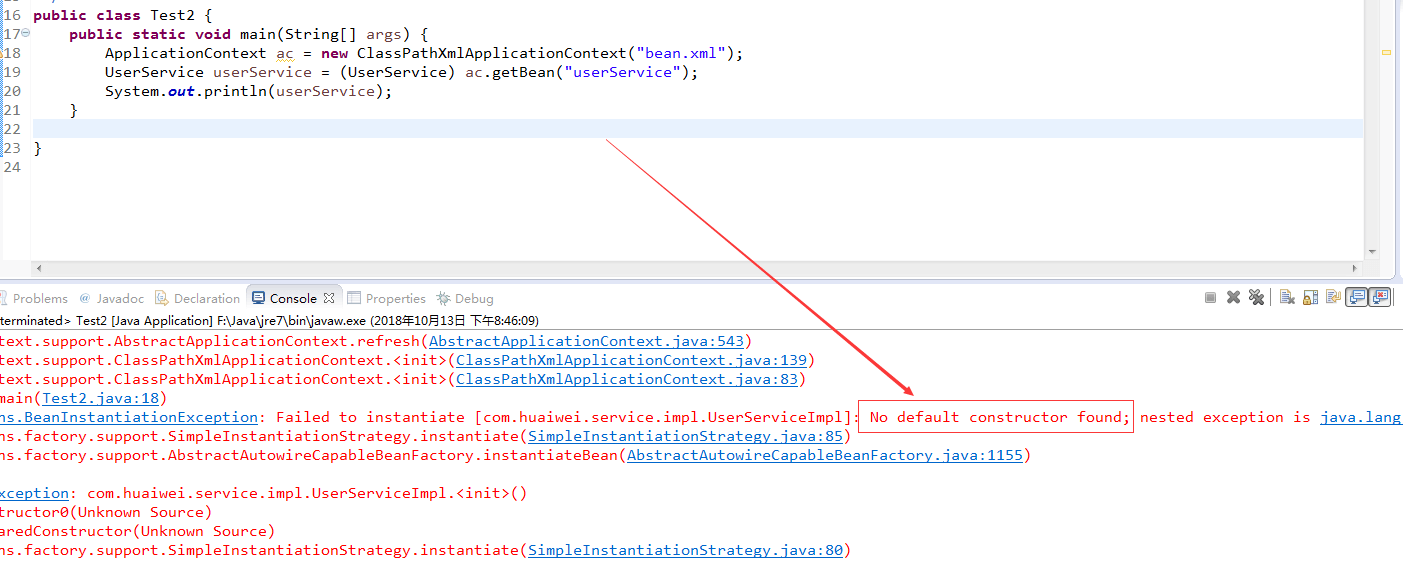Click the Terminate button in Console toolbar
The width and height of the screenshot is (1403, 588).
(x=1210, y=297)
